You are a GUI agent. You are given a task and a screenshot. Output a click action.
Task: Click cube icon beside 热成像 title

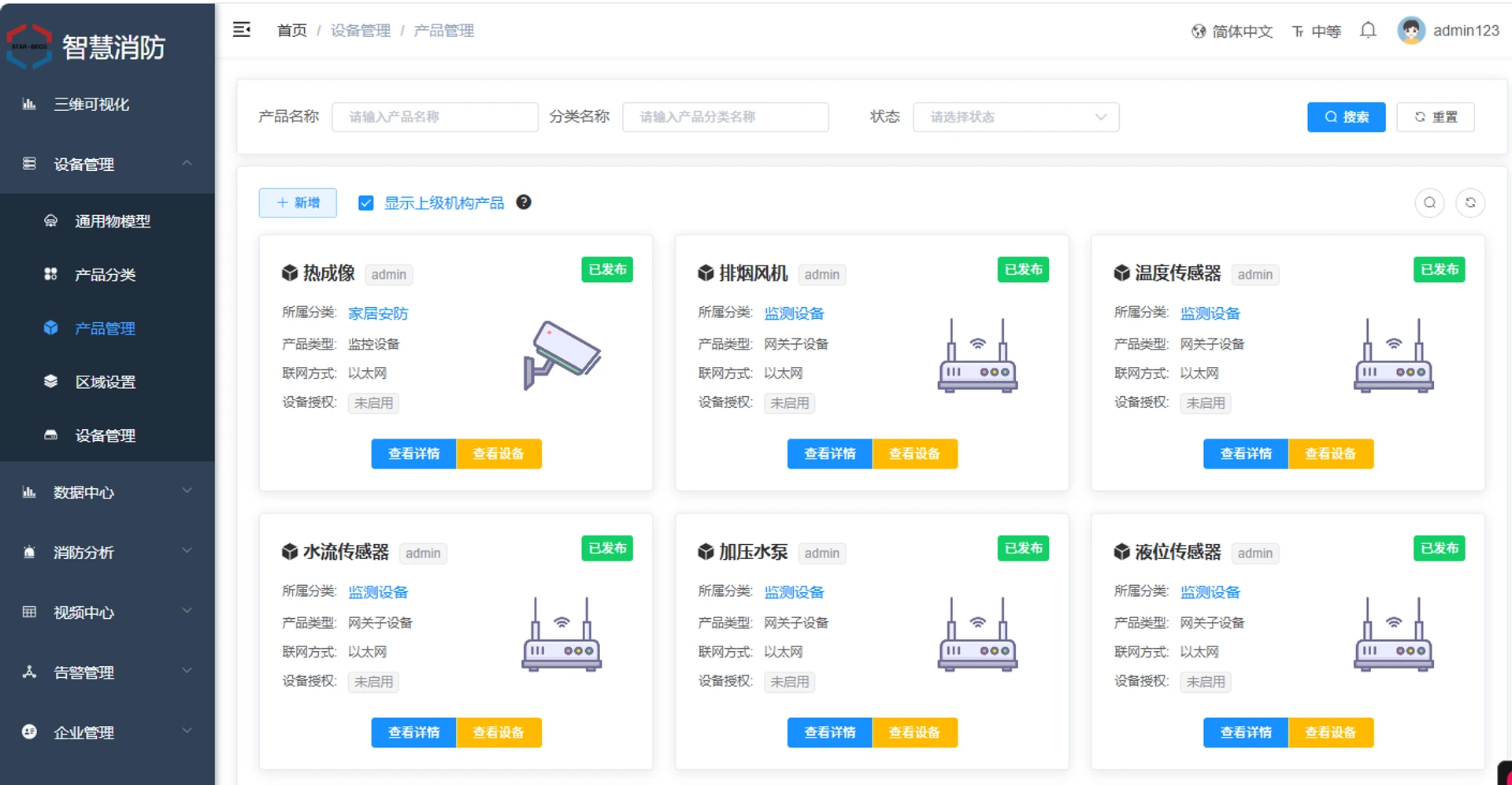tap(290, 273)
